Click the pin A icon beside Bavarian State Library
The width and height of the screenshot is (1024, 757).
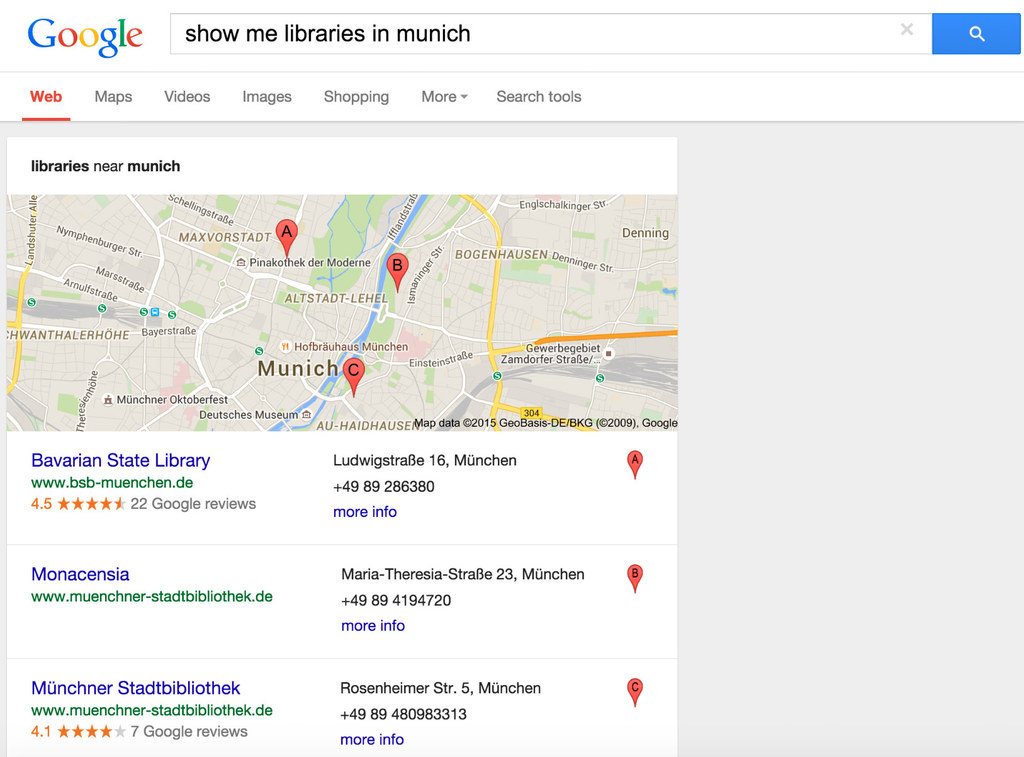(x=635, y=464)
